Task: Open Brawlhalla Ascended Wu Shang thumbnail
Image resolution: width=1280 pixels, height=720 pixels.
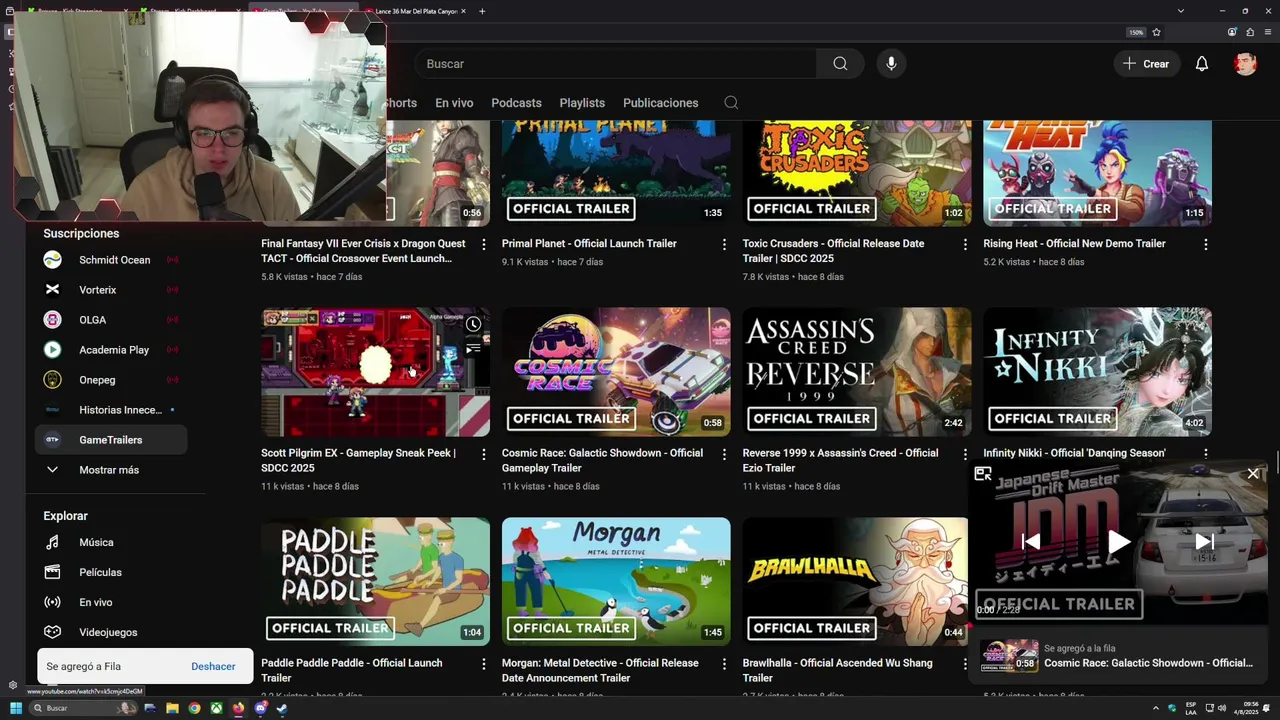Action: [x=855, y=581]
